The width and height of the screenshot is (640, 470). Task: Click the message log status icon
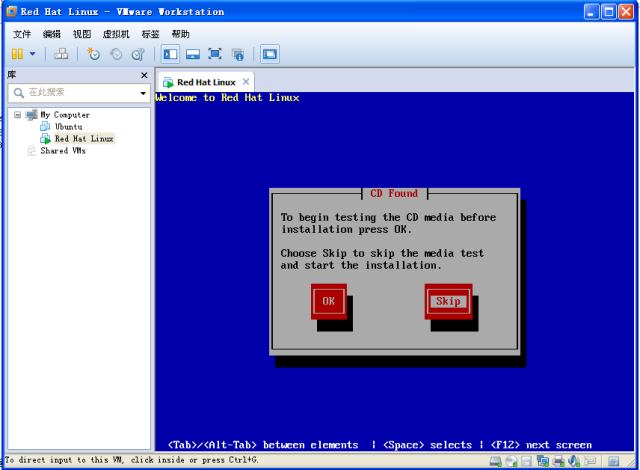[x=613, y=461]
